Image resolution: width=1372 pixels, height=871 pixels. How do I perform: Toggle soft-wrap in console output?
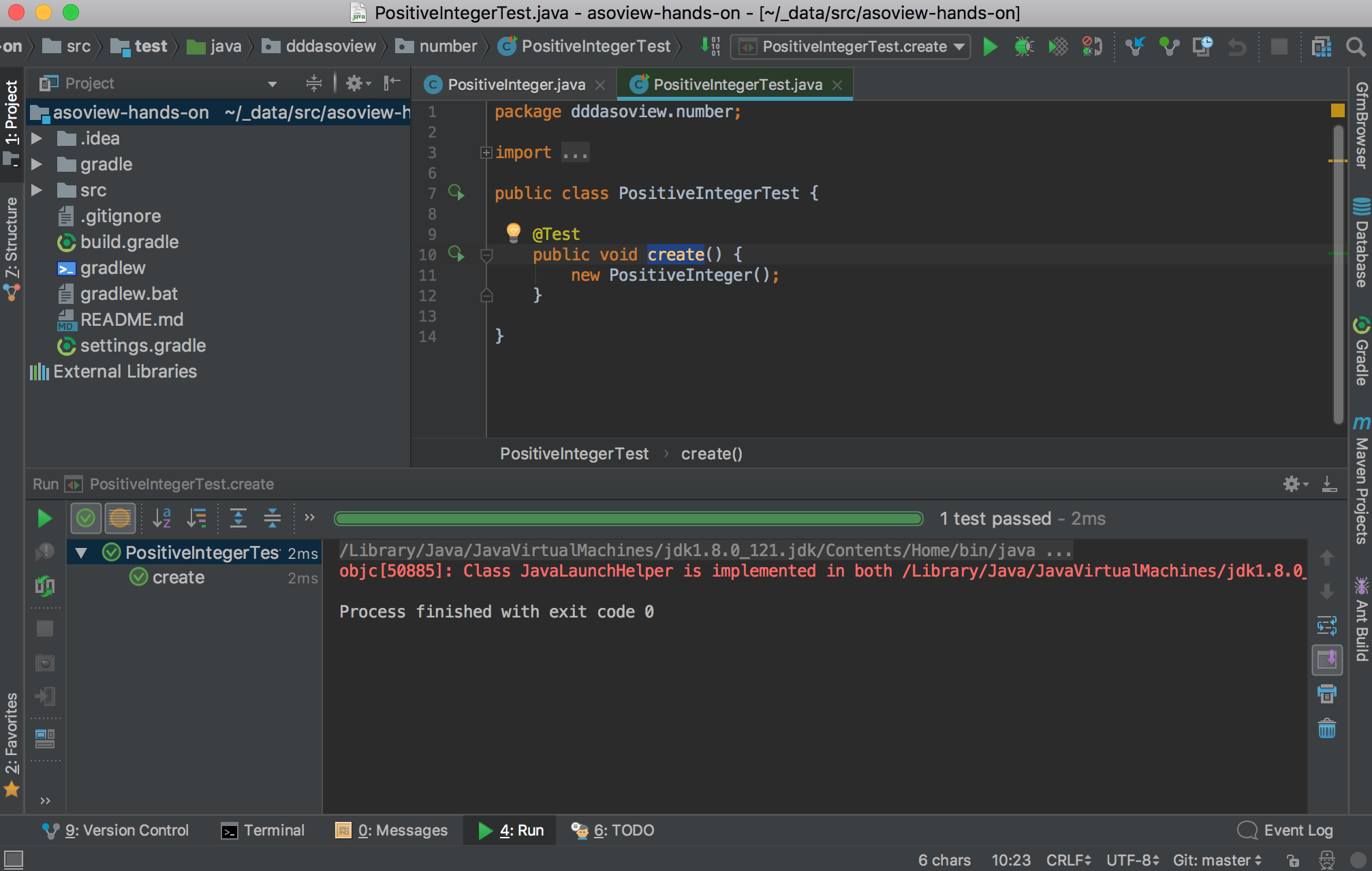pyautogui.click(x=1327, y=625)
